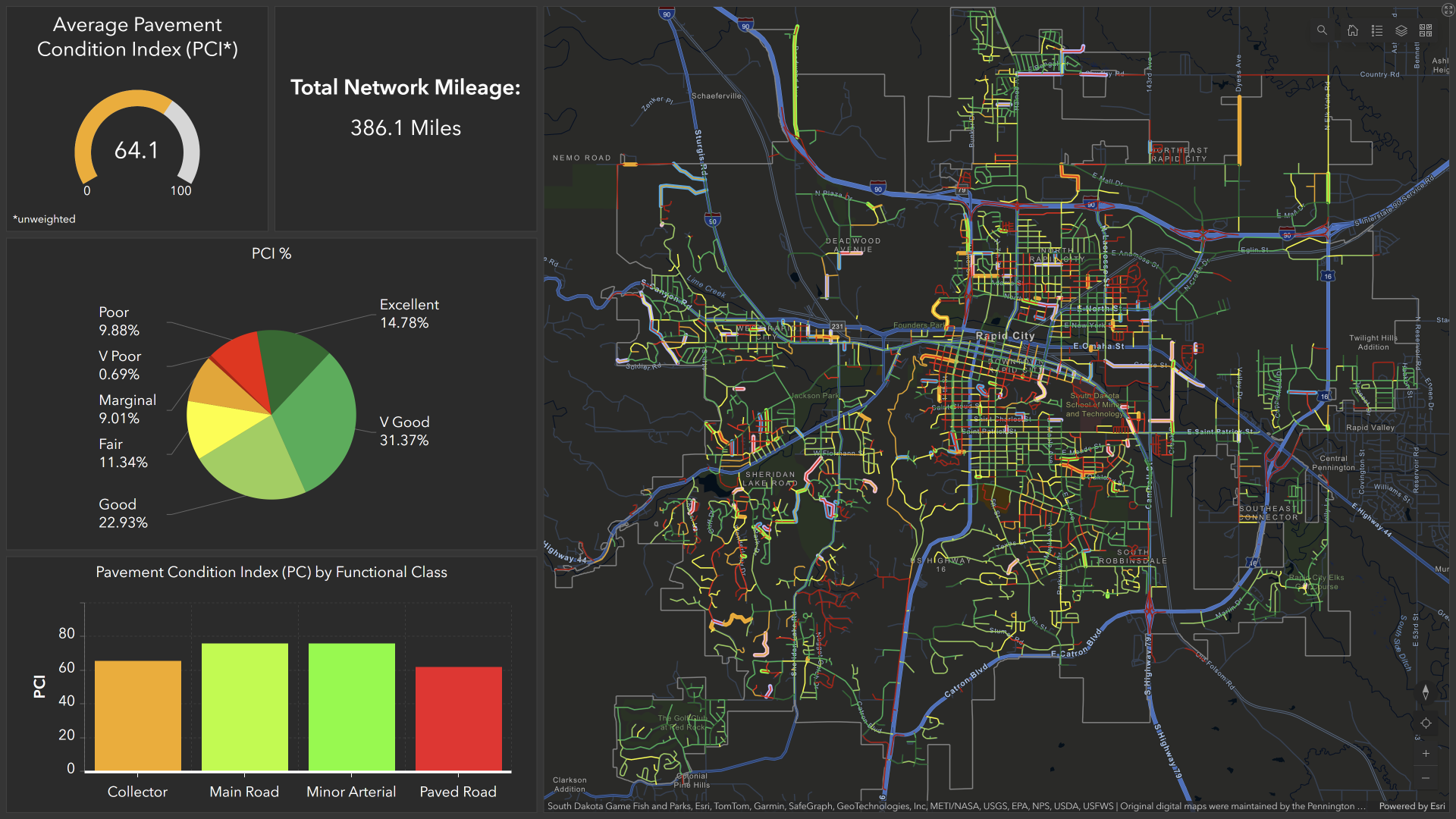Zoom out on the map
1456x819 pixels.
point(1426,779)
